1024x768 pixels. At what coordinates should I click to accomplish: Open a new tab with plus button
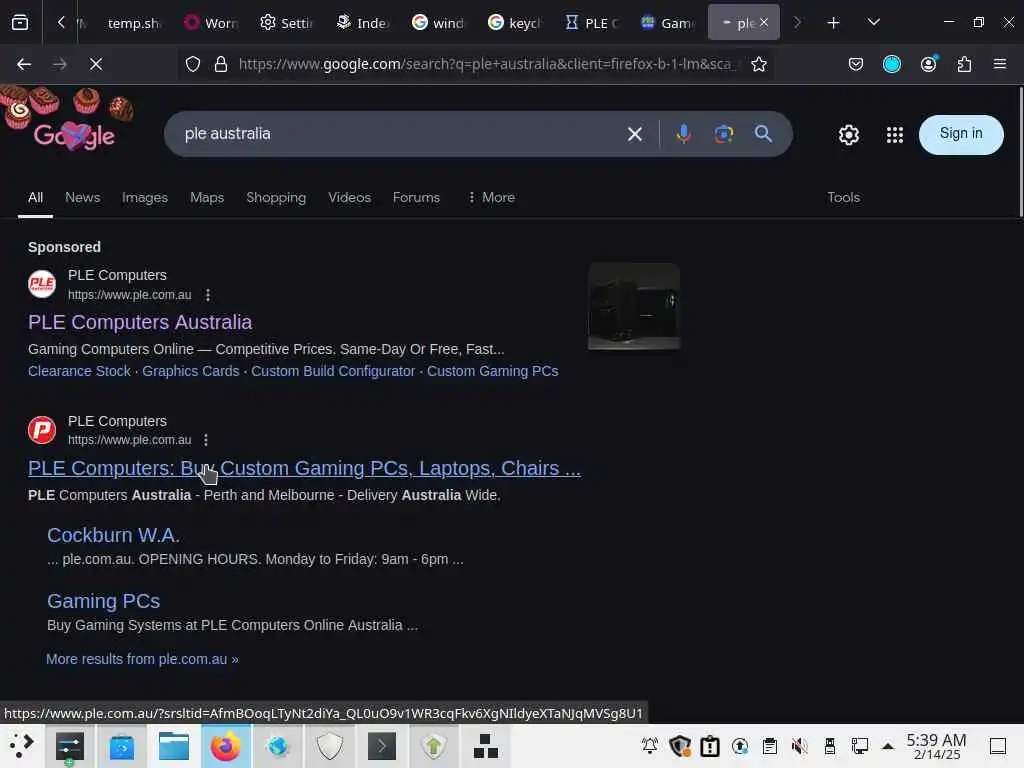(x=833, y=23)
